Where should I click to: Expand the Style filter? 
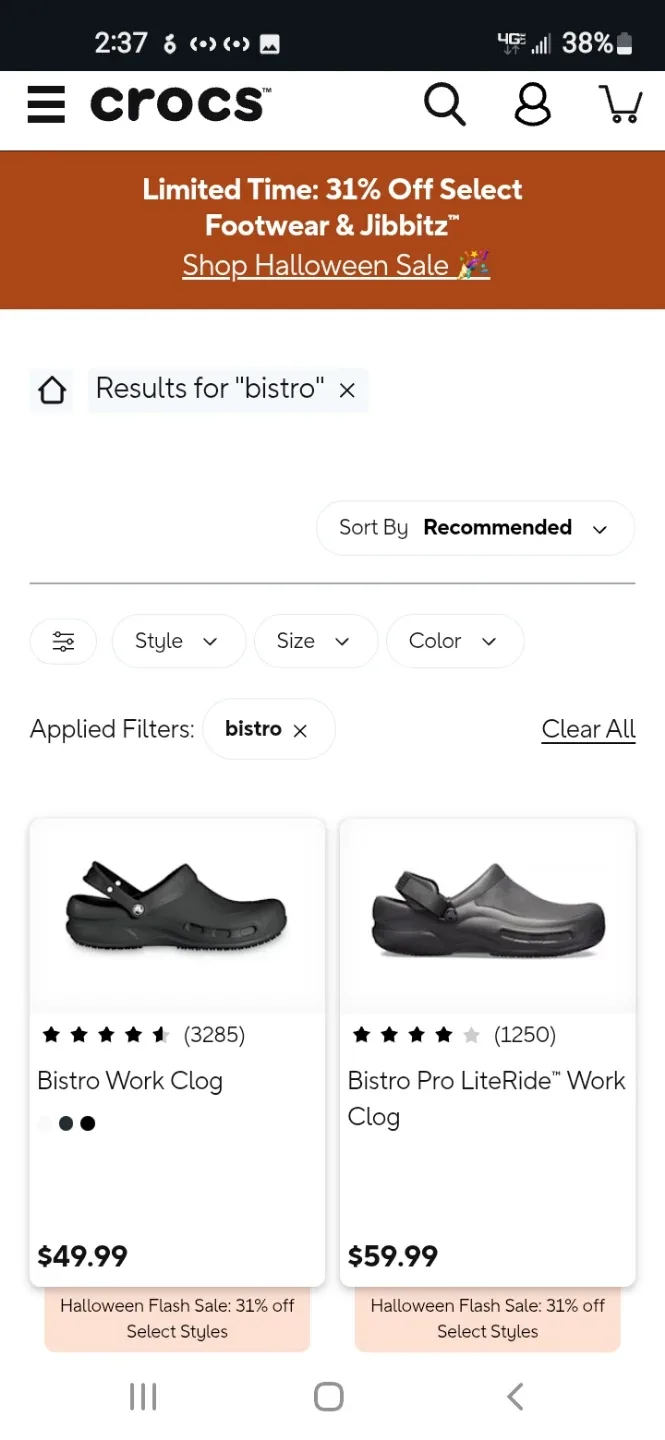pyautogui.click(x=178, y=641)
